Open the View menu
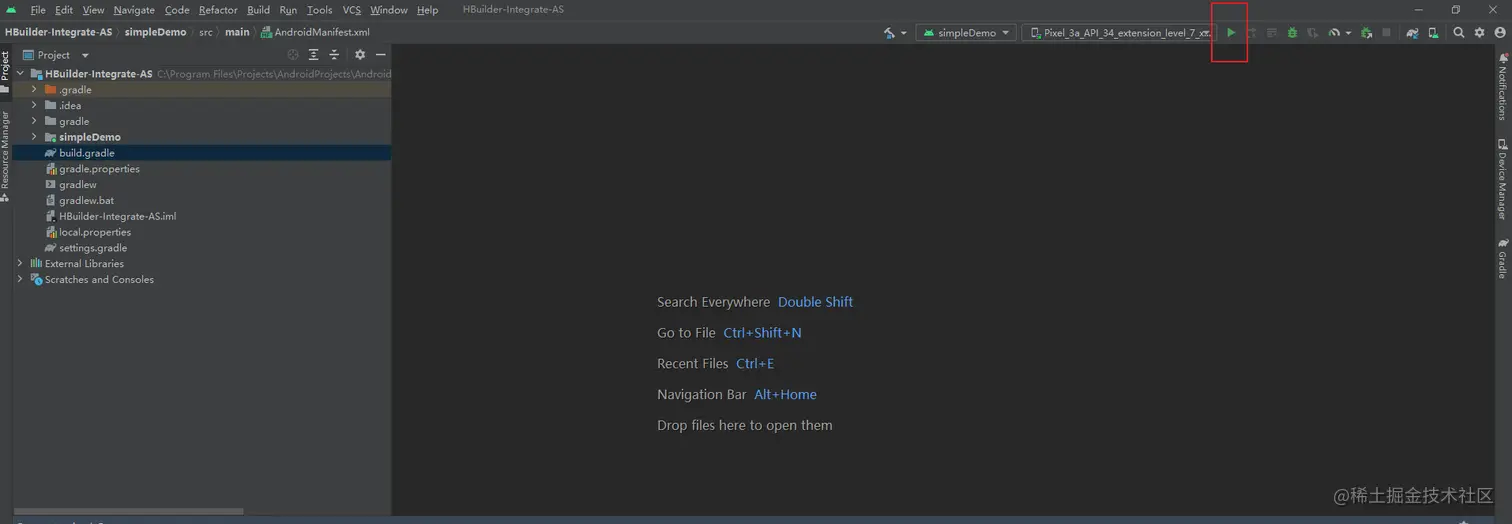 93,10
